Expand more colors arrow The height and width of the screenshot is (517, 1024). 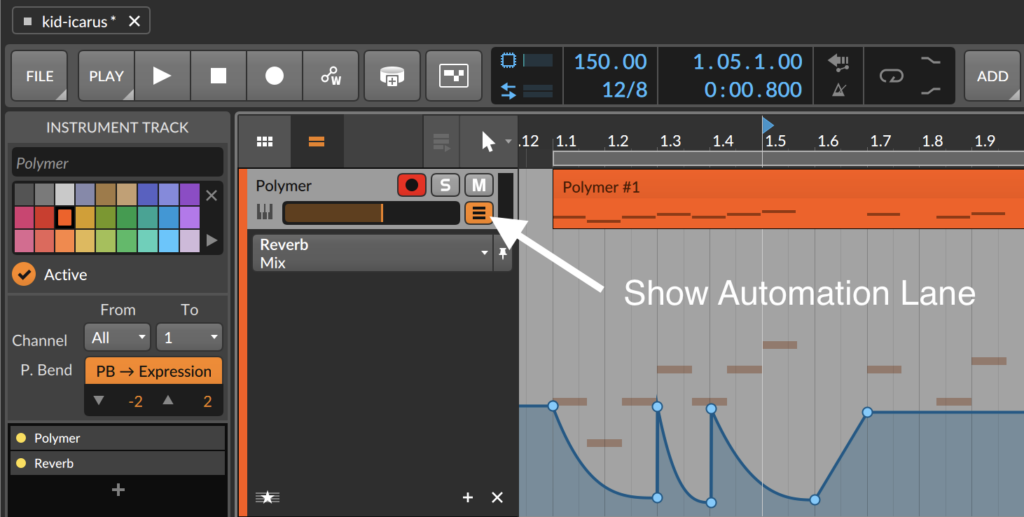pyautogui.click(x=212, y=240)
